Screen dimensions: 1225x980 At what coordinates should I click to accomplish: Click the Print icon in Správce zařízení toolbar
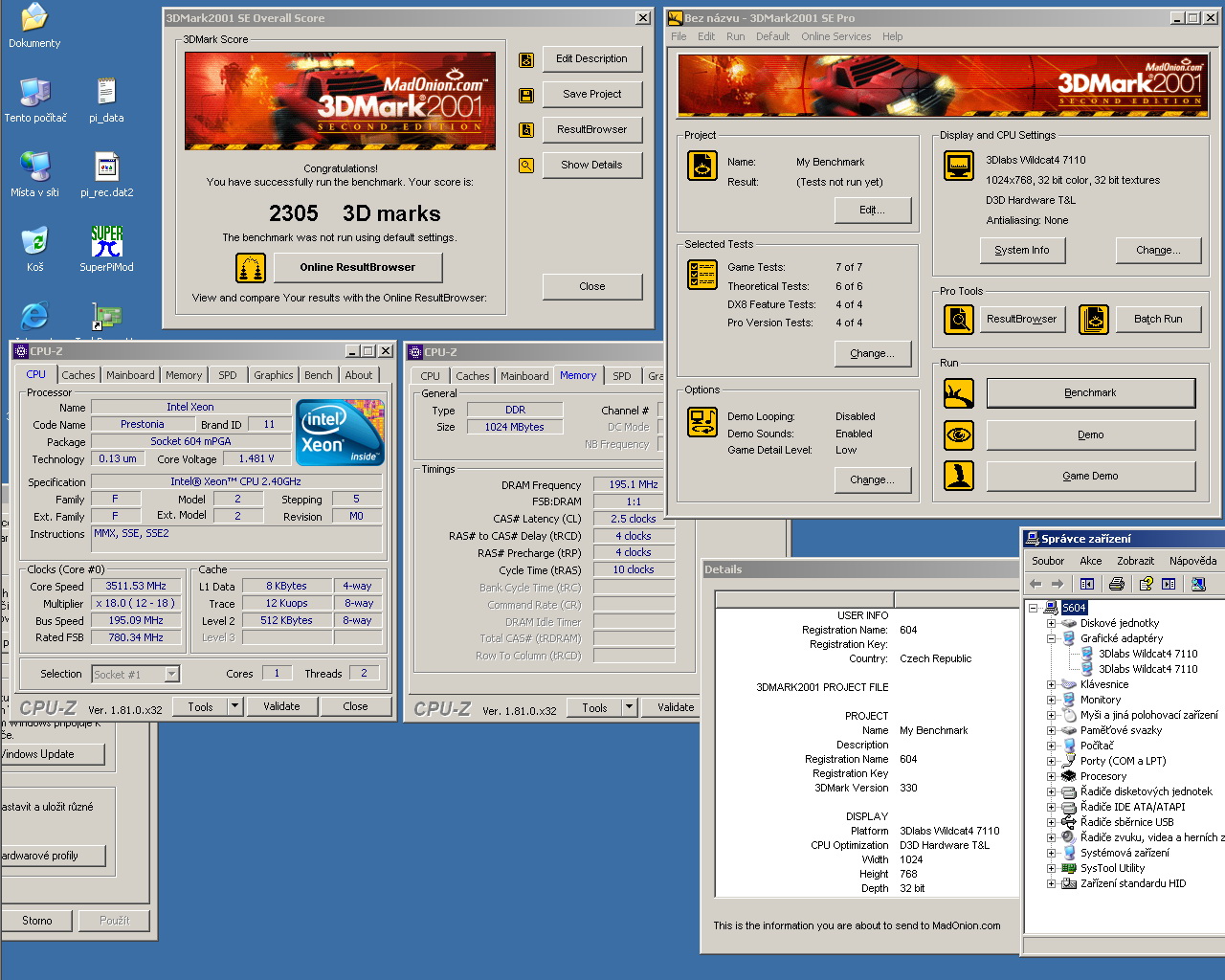(x=1117, y=584)
